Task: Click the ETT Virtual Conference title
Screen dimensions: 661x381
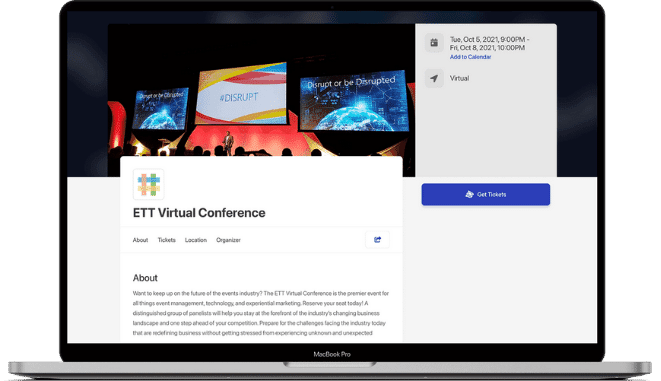Action: tap(199, 213)
